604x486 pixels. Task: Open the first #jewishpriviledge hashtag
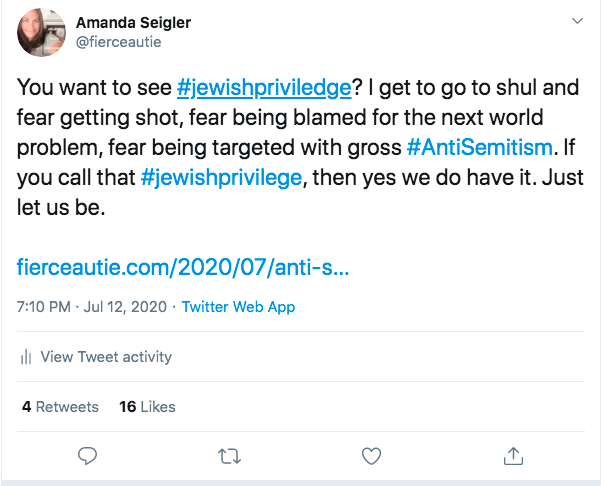pyautogui.click(x=264, y=88)
